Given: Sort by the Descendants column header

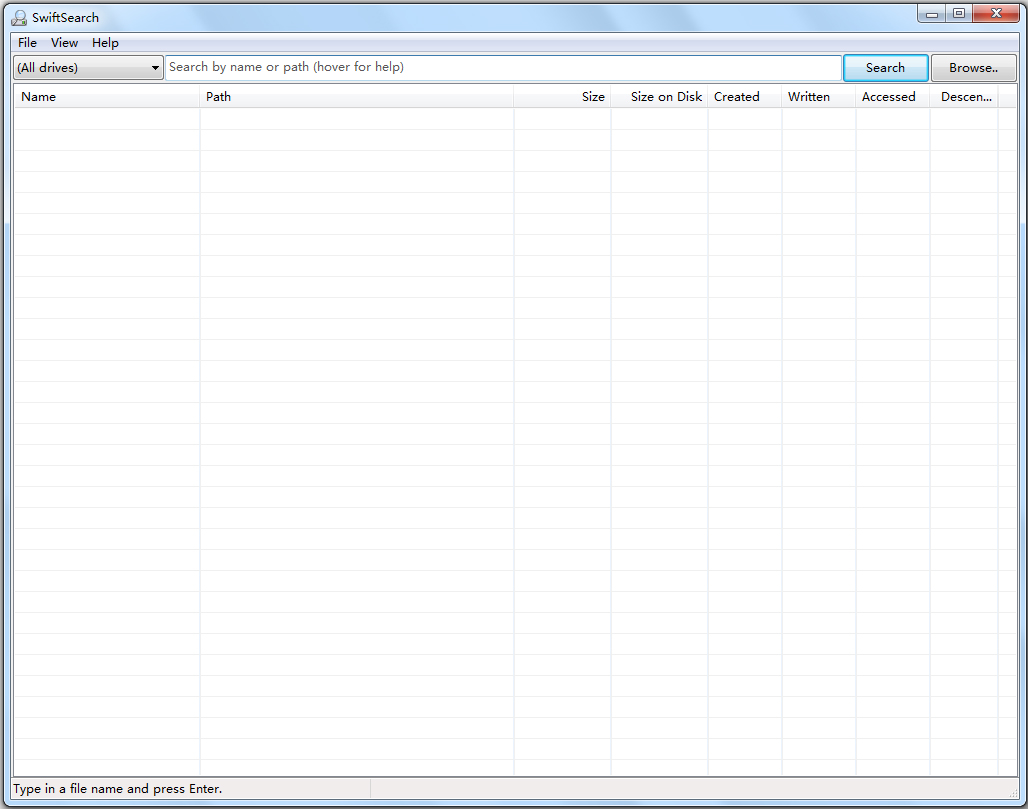Looking at the screenshot, I should pos(964,96).
